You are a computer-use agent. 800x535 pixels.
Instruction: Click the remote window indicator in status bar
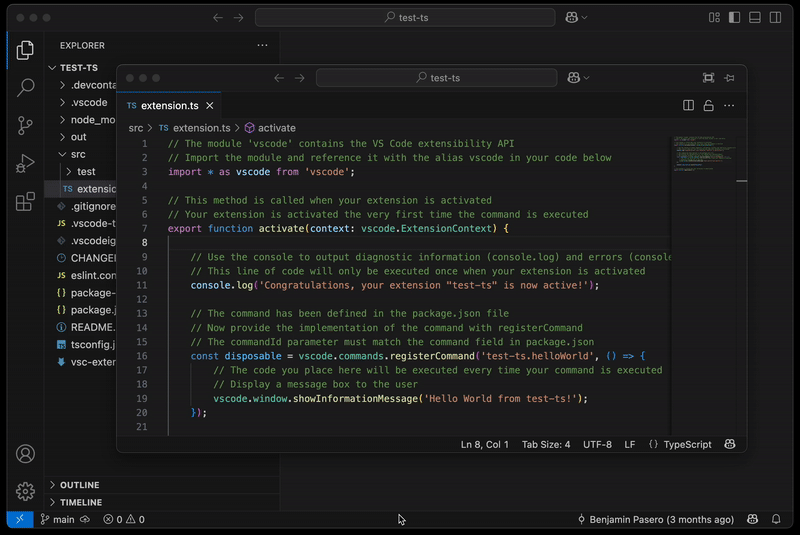click(x=19, y=519)
